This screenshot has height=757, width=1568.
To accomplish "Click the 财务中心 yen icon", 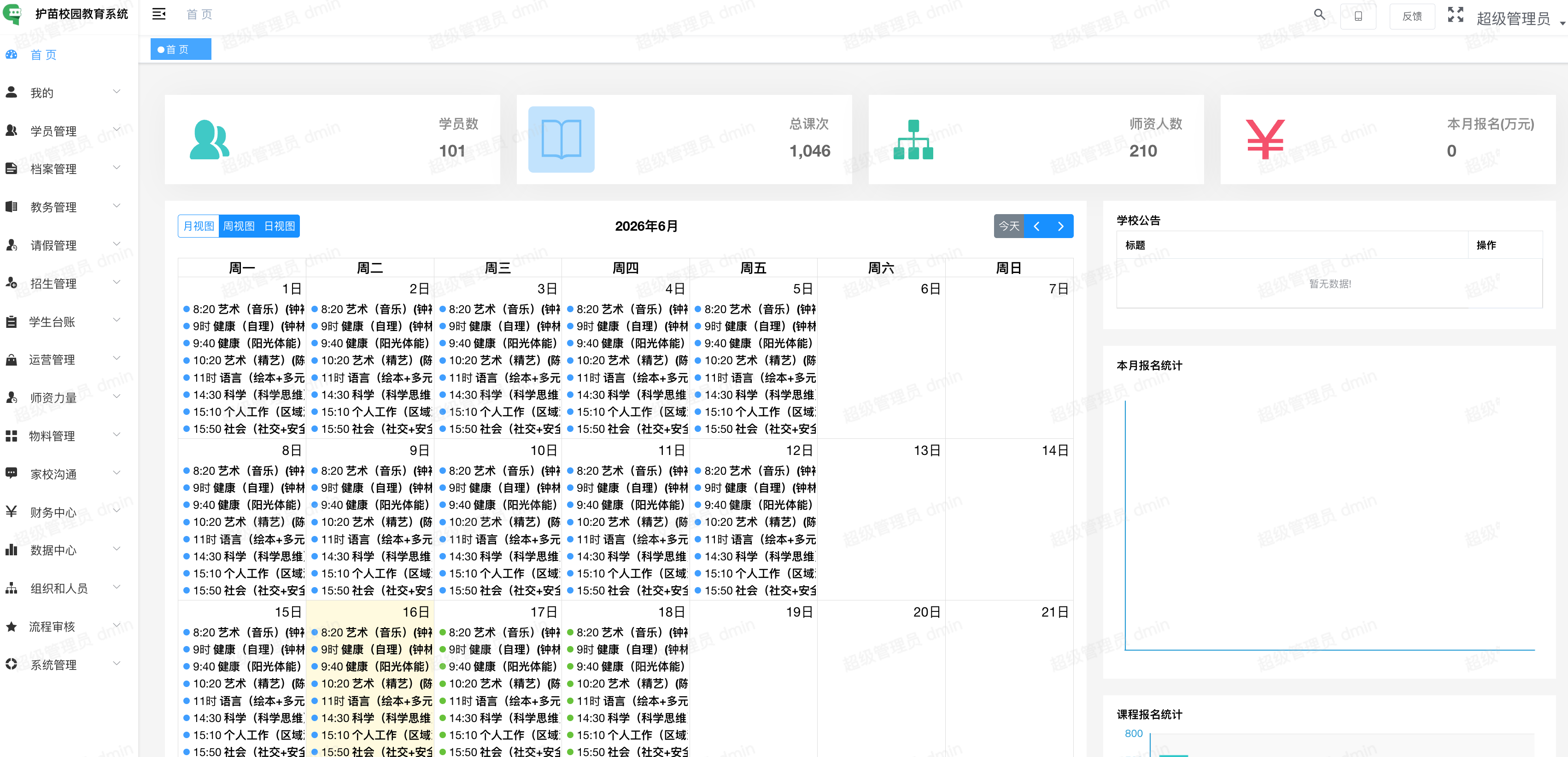I will click(11, 511).
